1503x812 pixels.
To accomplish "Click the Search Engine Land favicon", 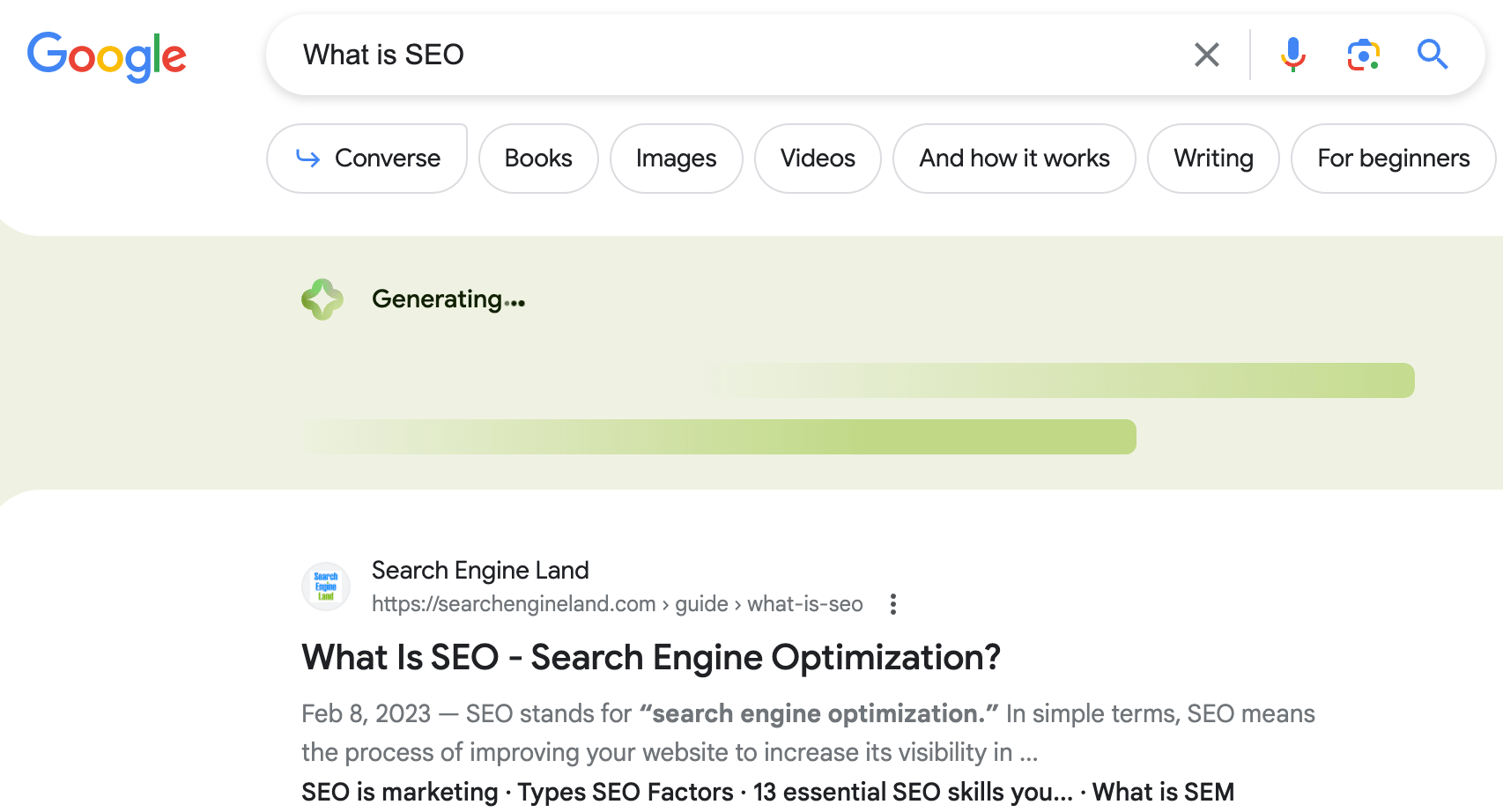I will (326, 587).
